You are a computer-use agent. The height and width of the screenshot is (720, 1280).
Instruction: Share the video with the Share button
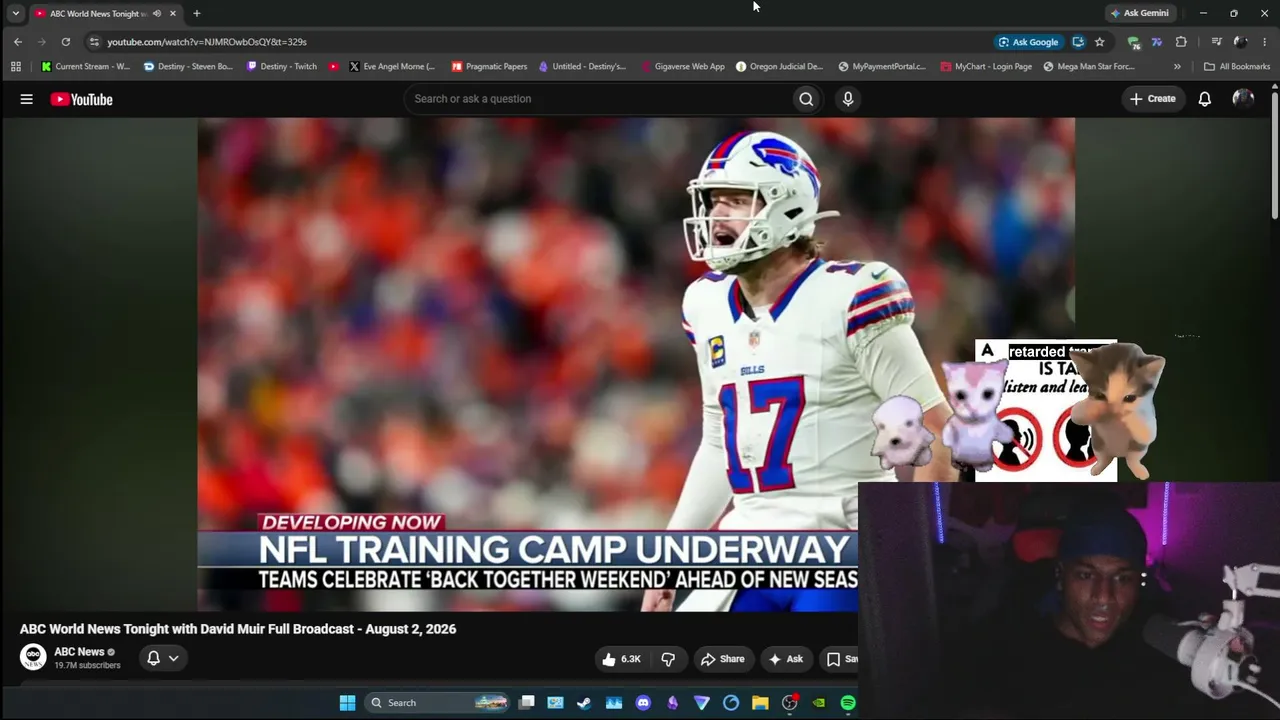pos(722,659)
